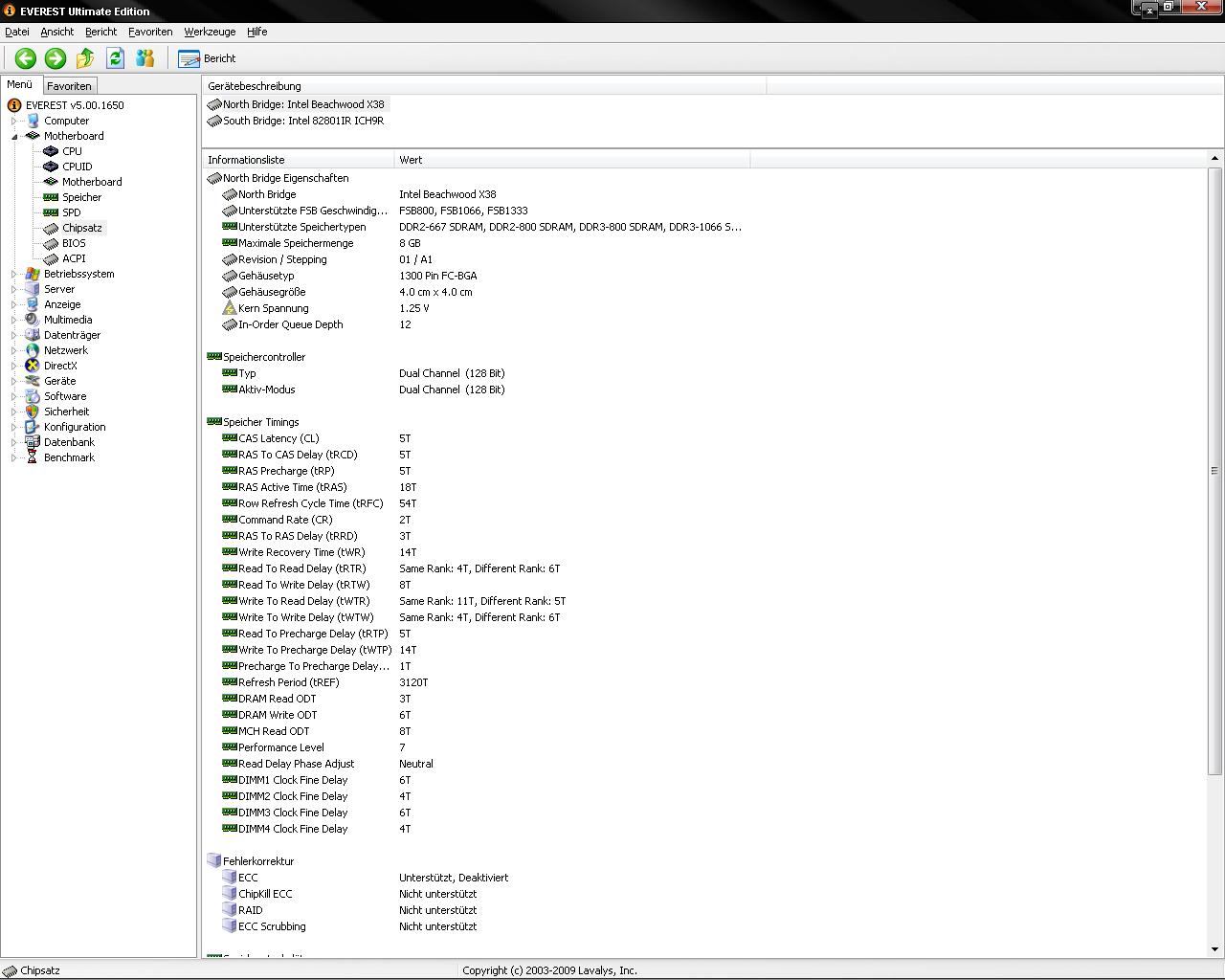Select the CPUID icon in tree
Screen dimensions: 1225x980
tap(51, 167)
